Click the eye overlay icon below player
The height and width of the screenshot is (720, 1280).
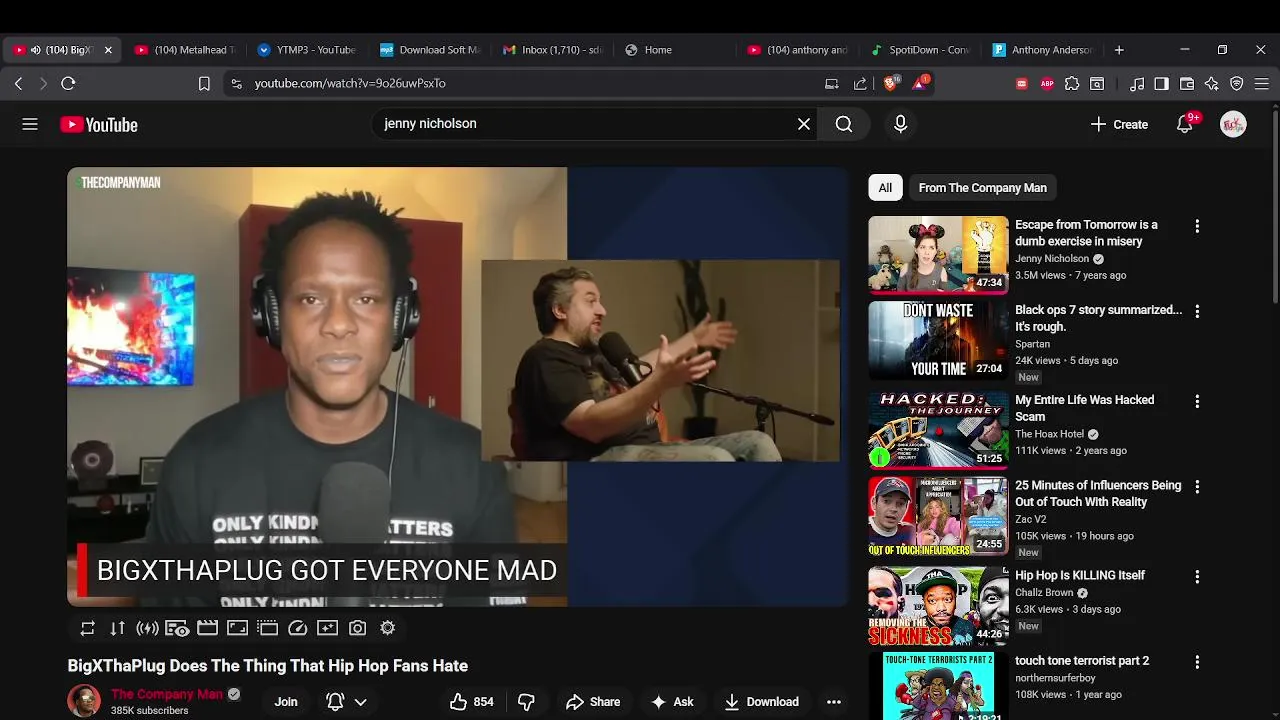[177, 628]
